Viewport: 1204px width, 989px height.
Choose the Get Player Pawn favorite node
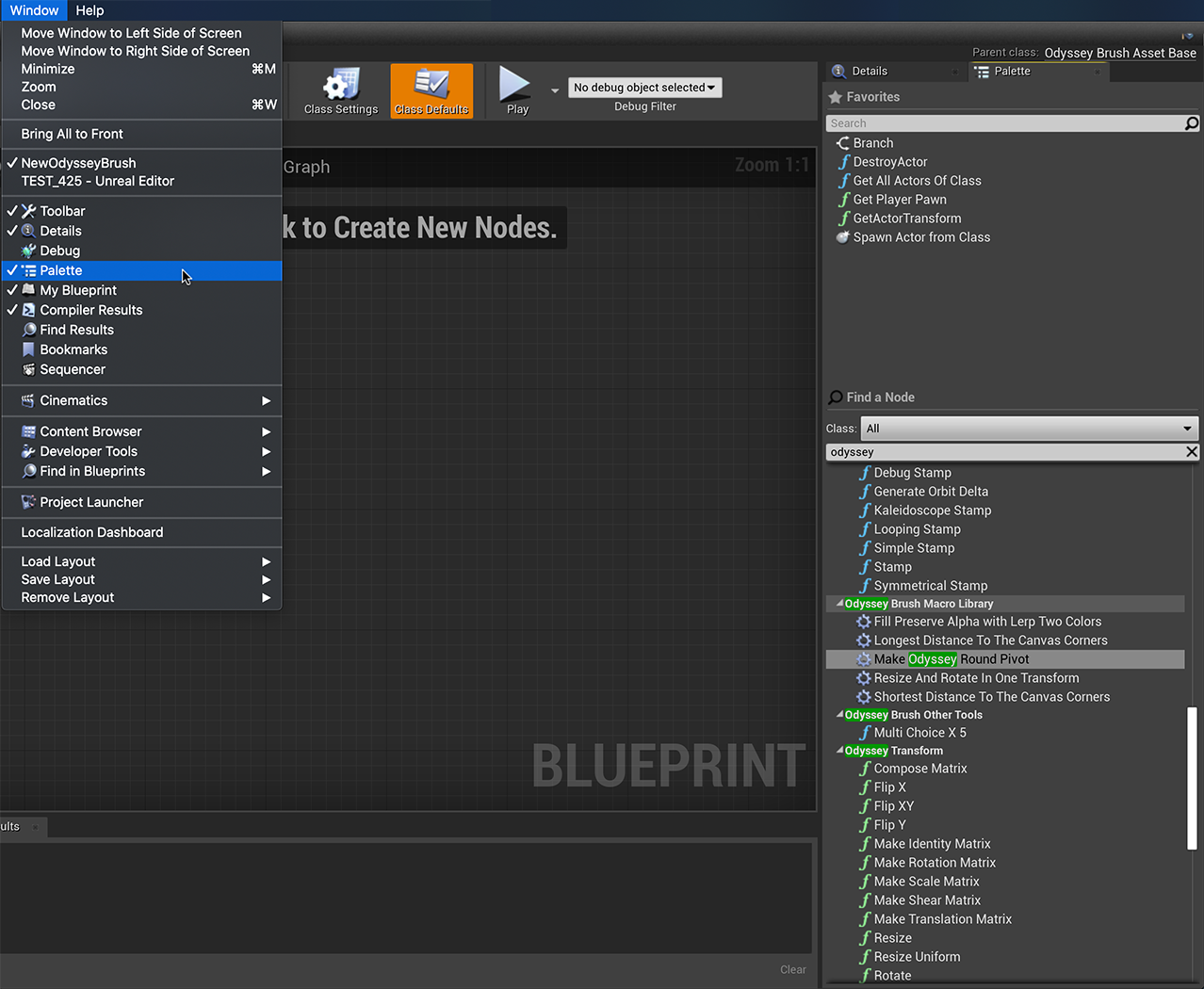[898, 199]
